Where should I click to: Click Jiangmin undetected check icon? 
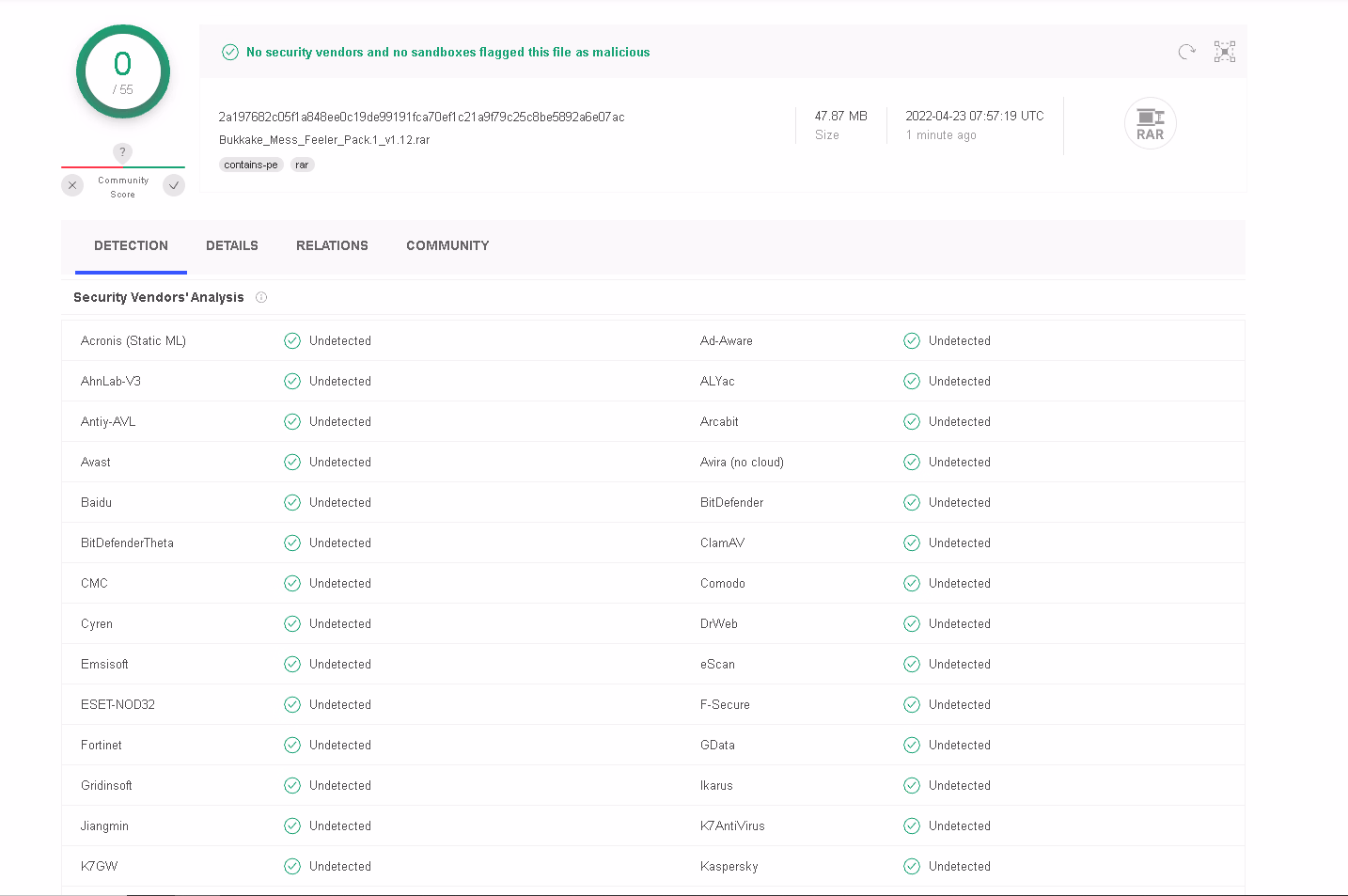click(x=292, y=825)
